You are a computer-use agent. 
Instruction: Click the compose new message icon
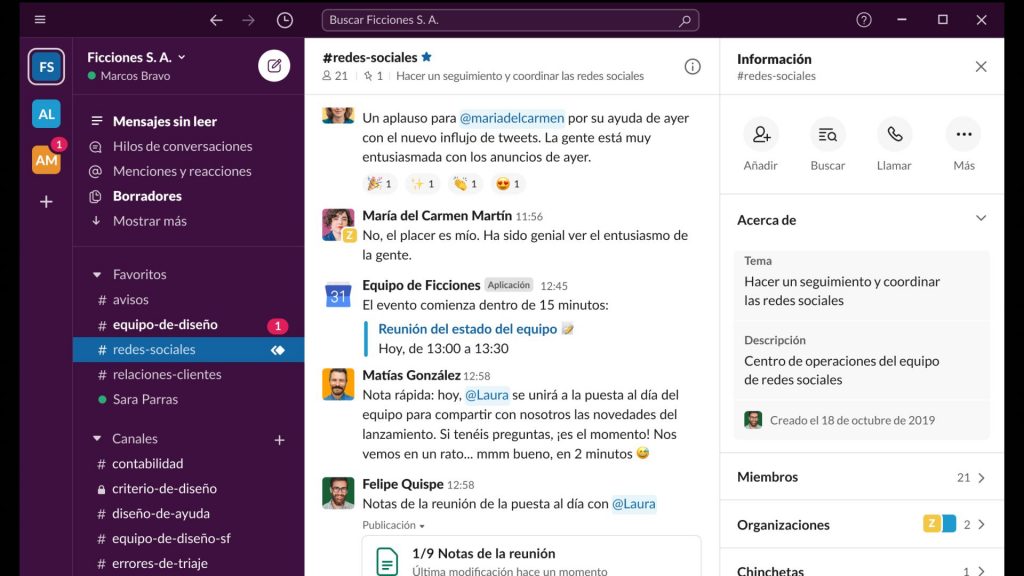(274, 66)
